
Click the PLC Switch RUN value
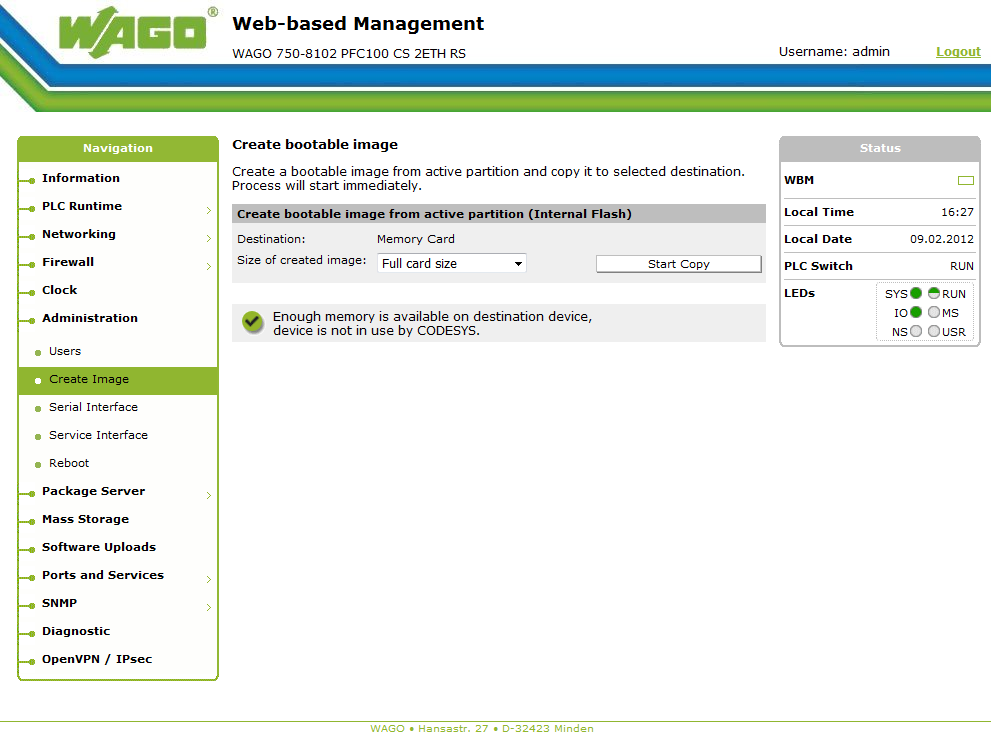point(962,266)
